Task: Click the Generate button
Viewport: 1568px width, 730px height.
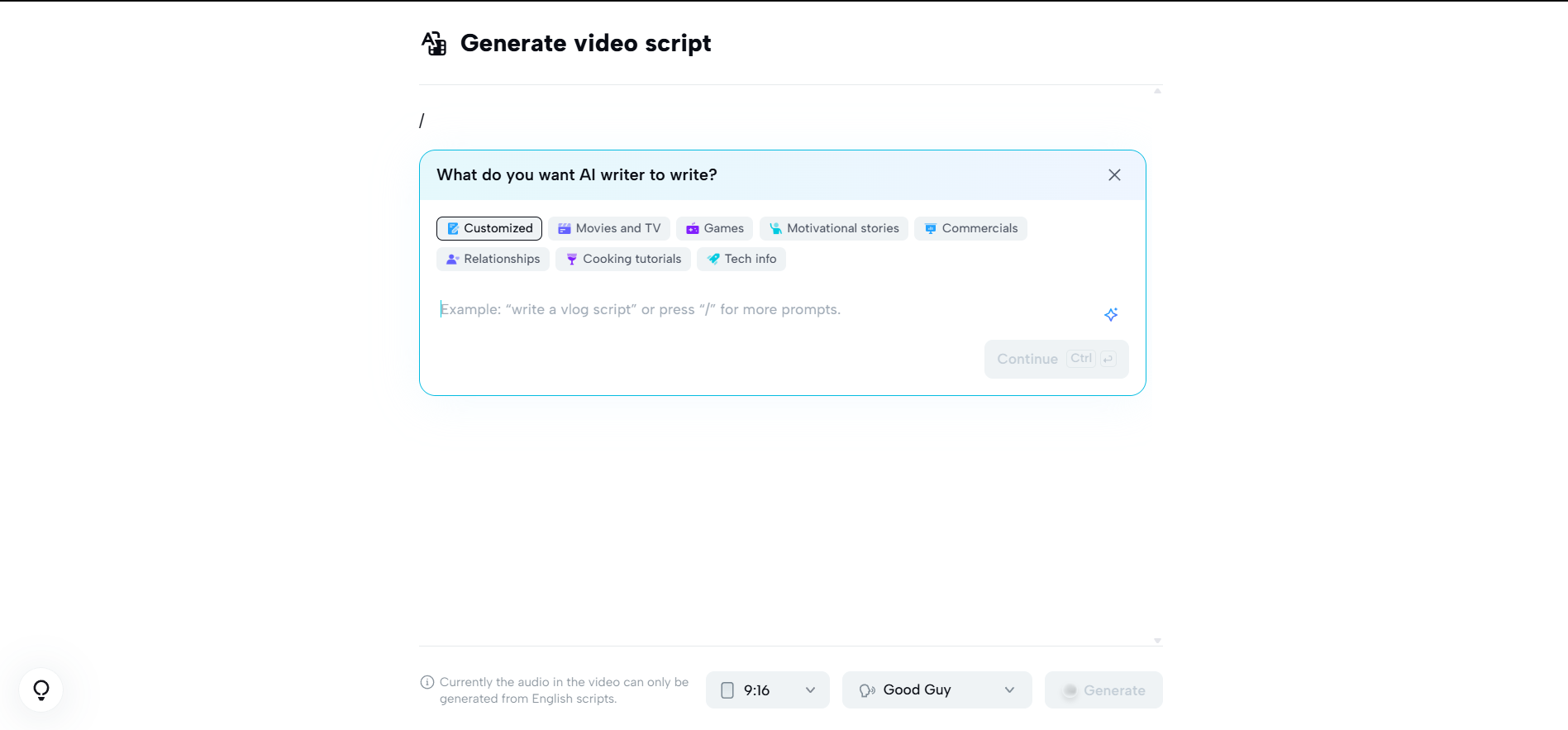Action: (1103, 689)
